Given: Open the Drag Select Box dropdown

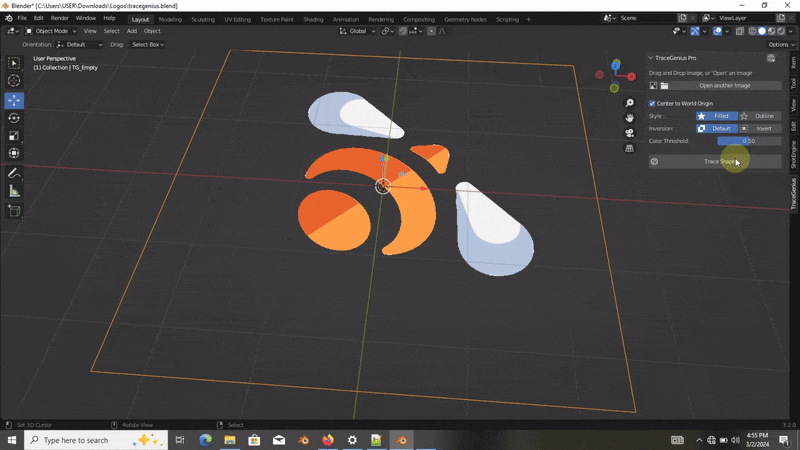Looking at the screenshot, I should click(147, 44).
